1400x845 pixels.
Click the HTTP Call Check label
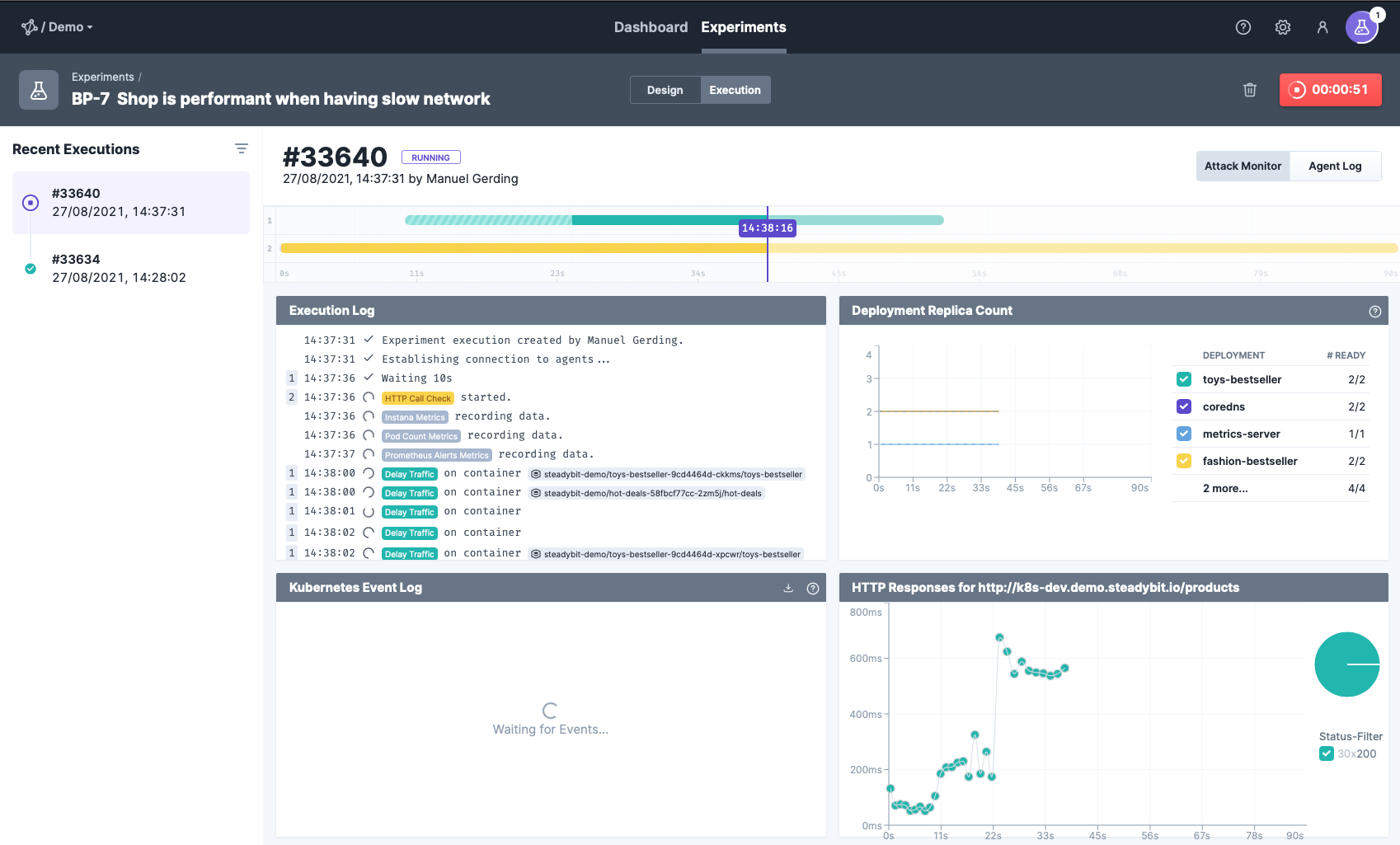tap(417, 398)
